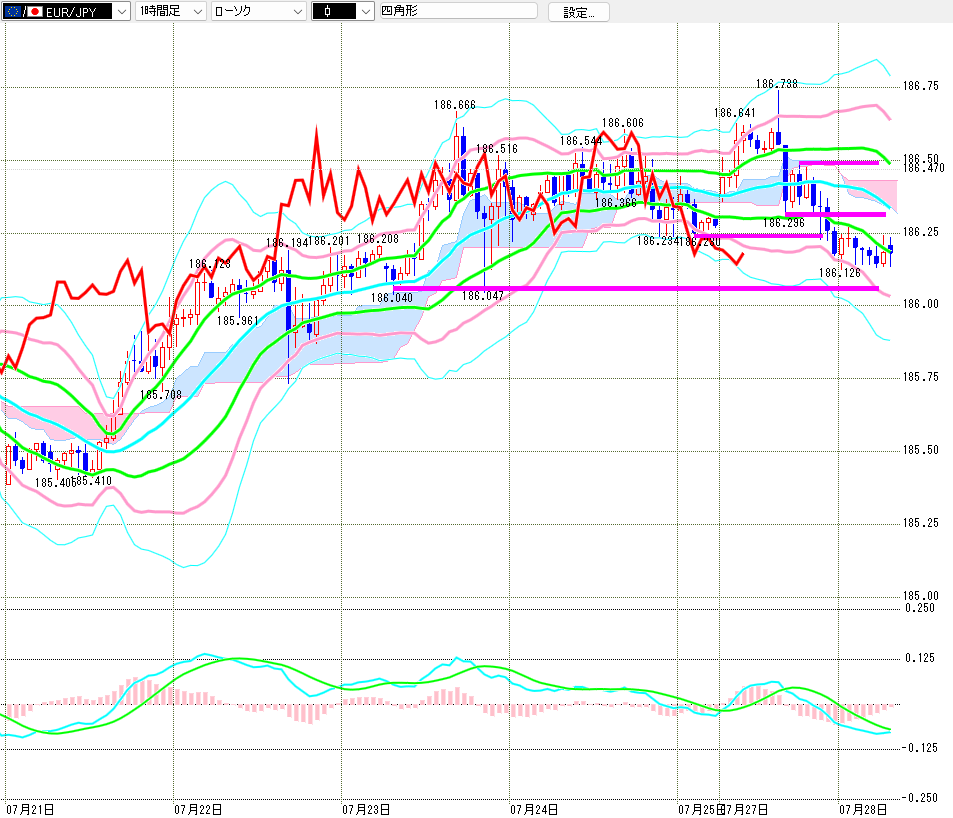The image size is (953, 818).
Task: Click the 07月24日 date marker on time axis
Action: [x=534, y=809]
